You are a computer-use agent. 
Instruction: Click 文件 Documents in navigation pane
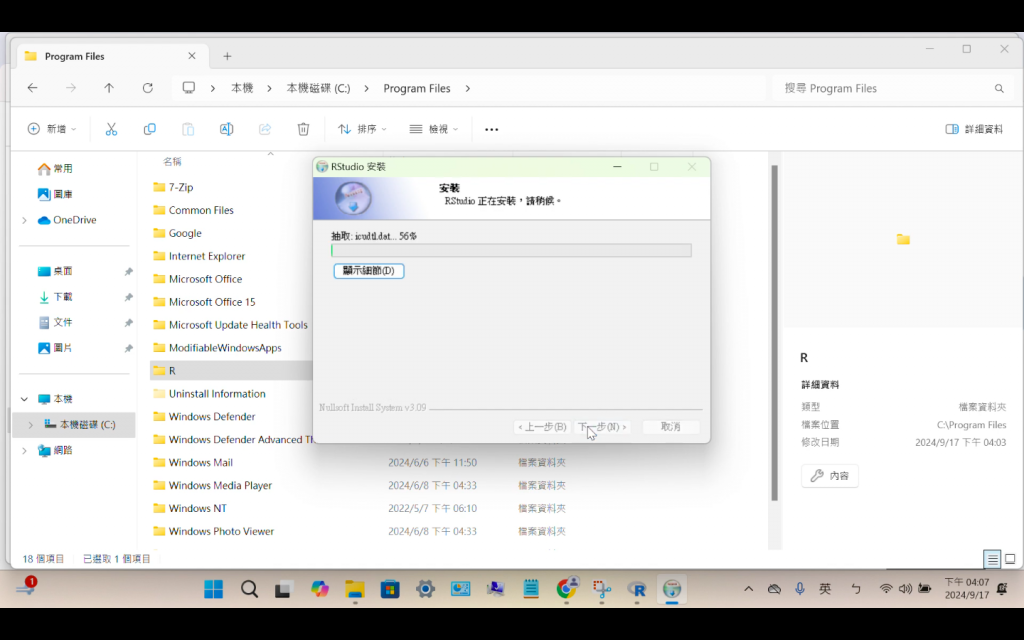[x=55, y=322]
